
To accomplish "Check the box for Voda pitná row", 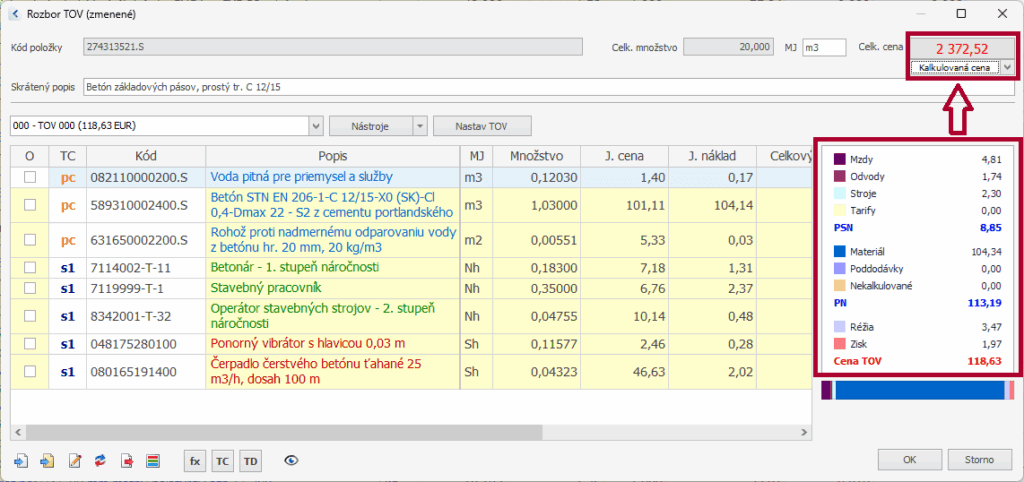I will [x=30, y=177].
